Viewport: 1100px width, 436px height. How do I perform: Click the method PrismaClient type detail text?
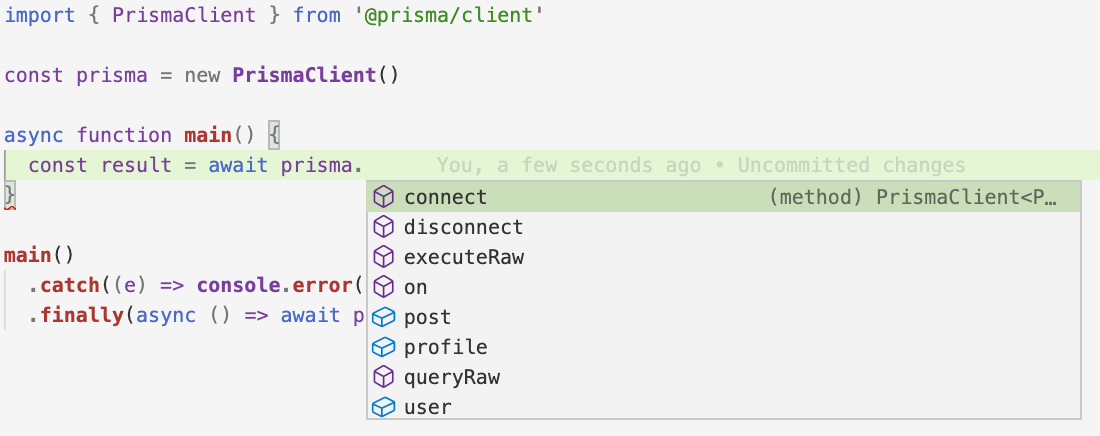[x=913, y=198]
